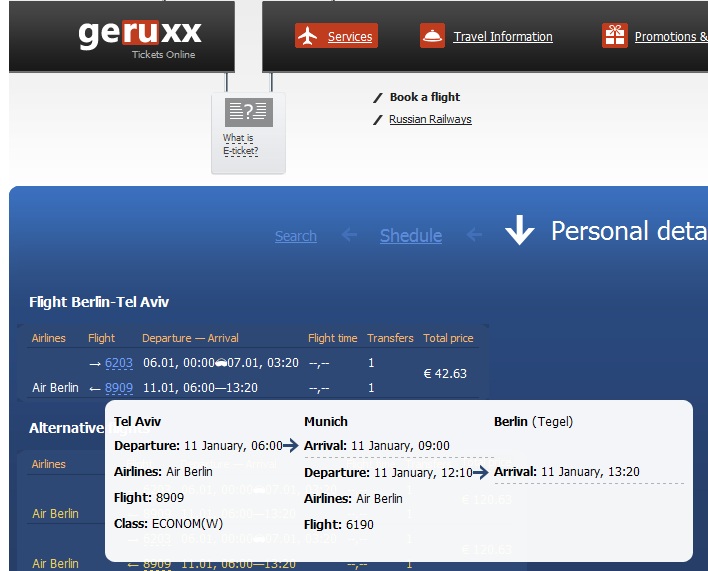The width and height of the screenshot is (708, 571).
Task: Select the Book a flight item
Action: (x=425, y=97)
